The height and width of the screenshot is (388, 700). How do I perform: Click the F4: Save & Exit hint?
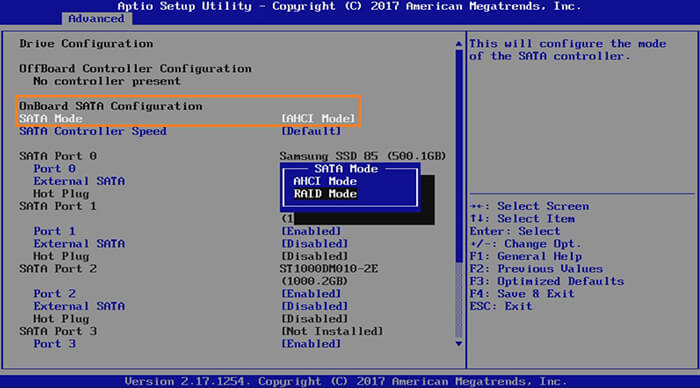pos(522,294)
